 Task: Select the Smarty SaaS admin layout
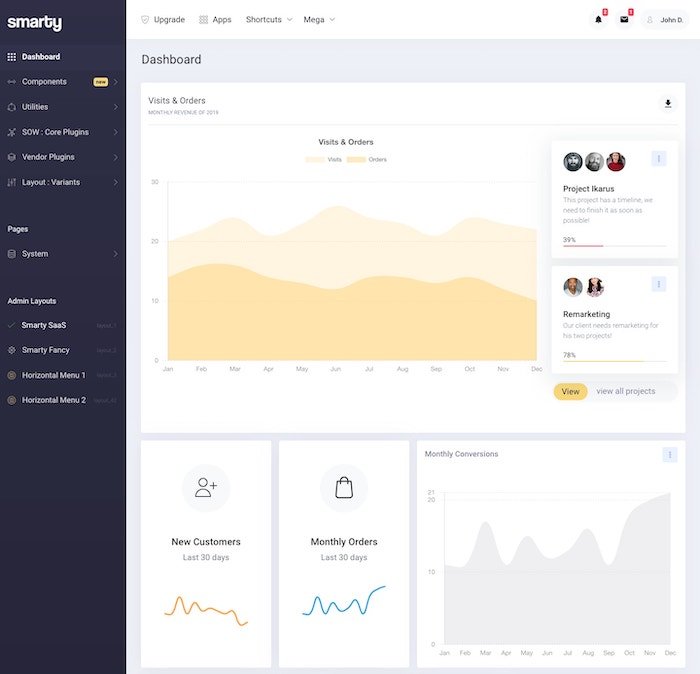point(45,325)
